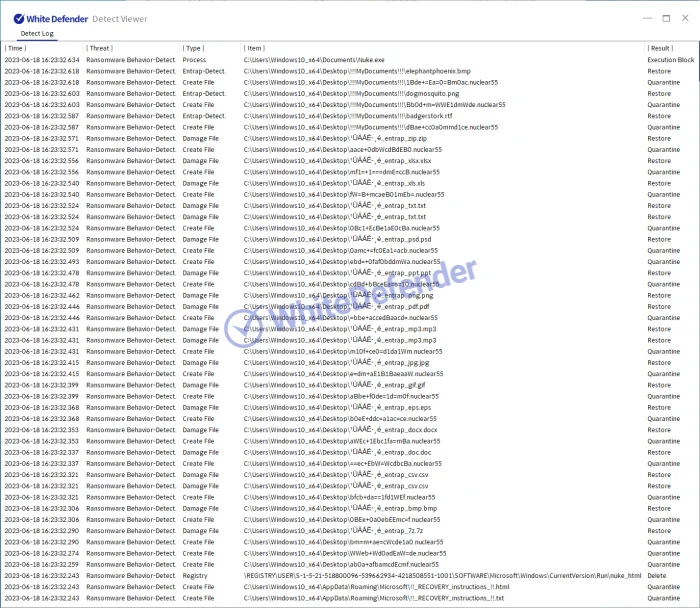
Task: Click the Item column header
Action: click(x=255, y=48)
